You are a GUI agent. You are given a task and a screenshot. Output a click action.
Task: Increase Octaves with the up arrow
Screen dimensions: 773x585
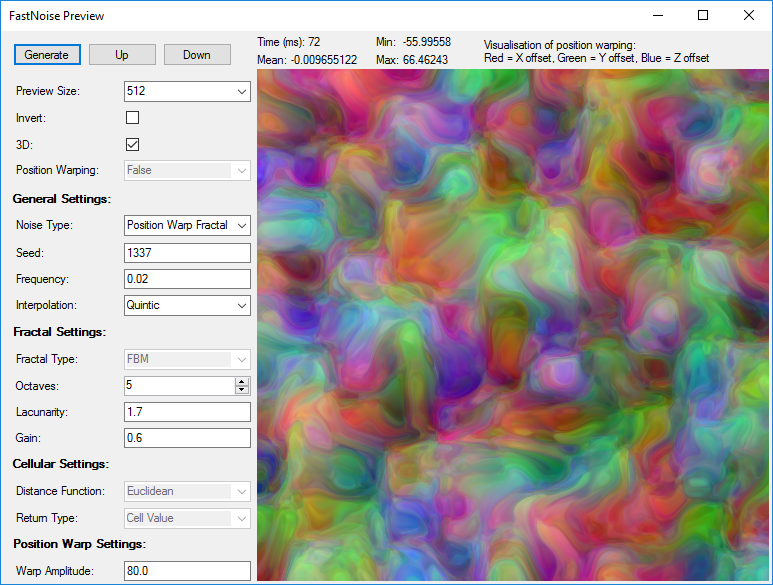(241, 382)
